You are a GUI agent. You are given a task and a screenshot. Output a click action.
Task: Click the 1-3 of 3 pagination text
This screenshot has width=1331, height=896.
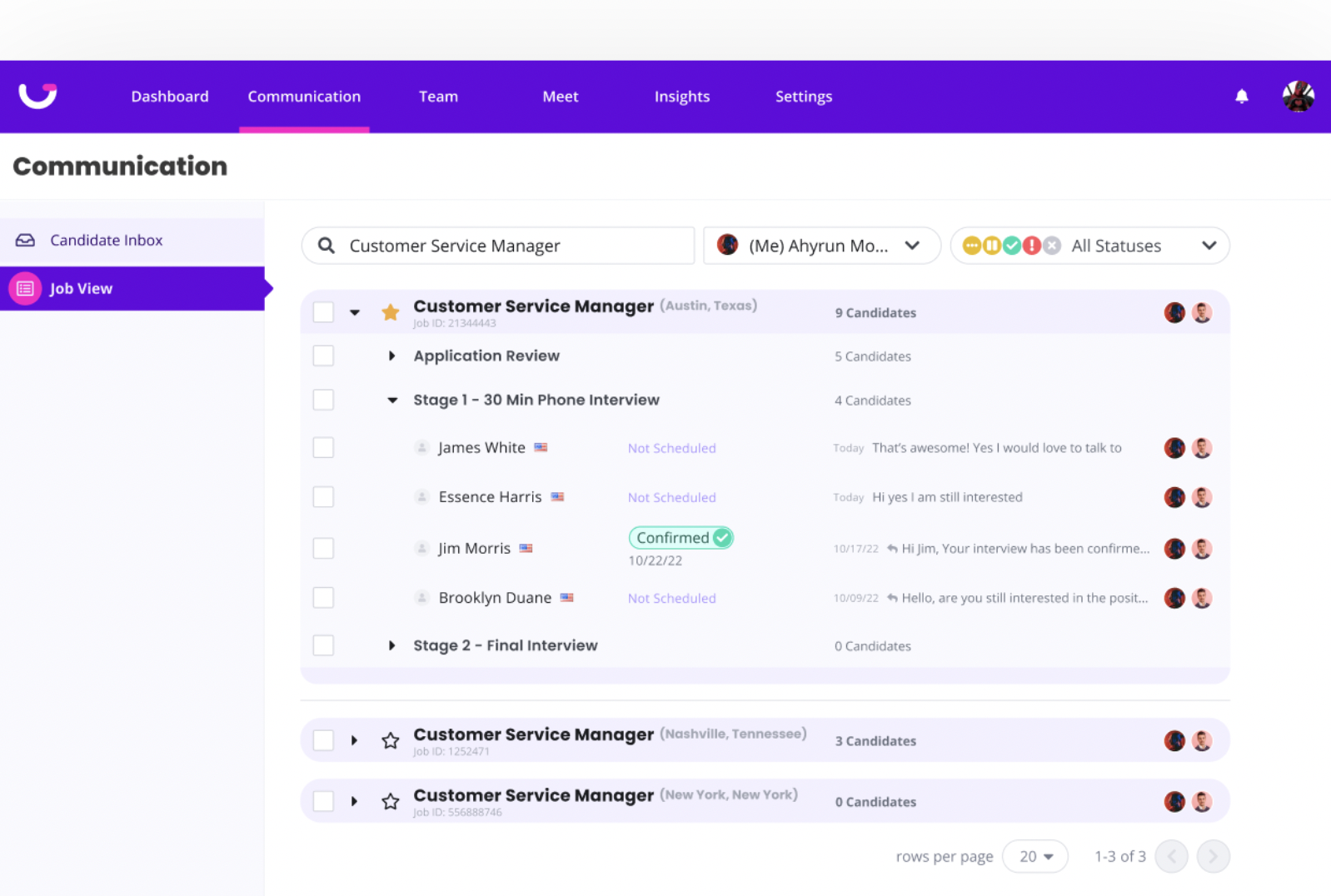pyautogui.click(x=1120, y=856)
